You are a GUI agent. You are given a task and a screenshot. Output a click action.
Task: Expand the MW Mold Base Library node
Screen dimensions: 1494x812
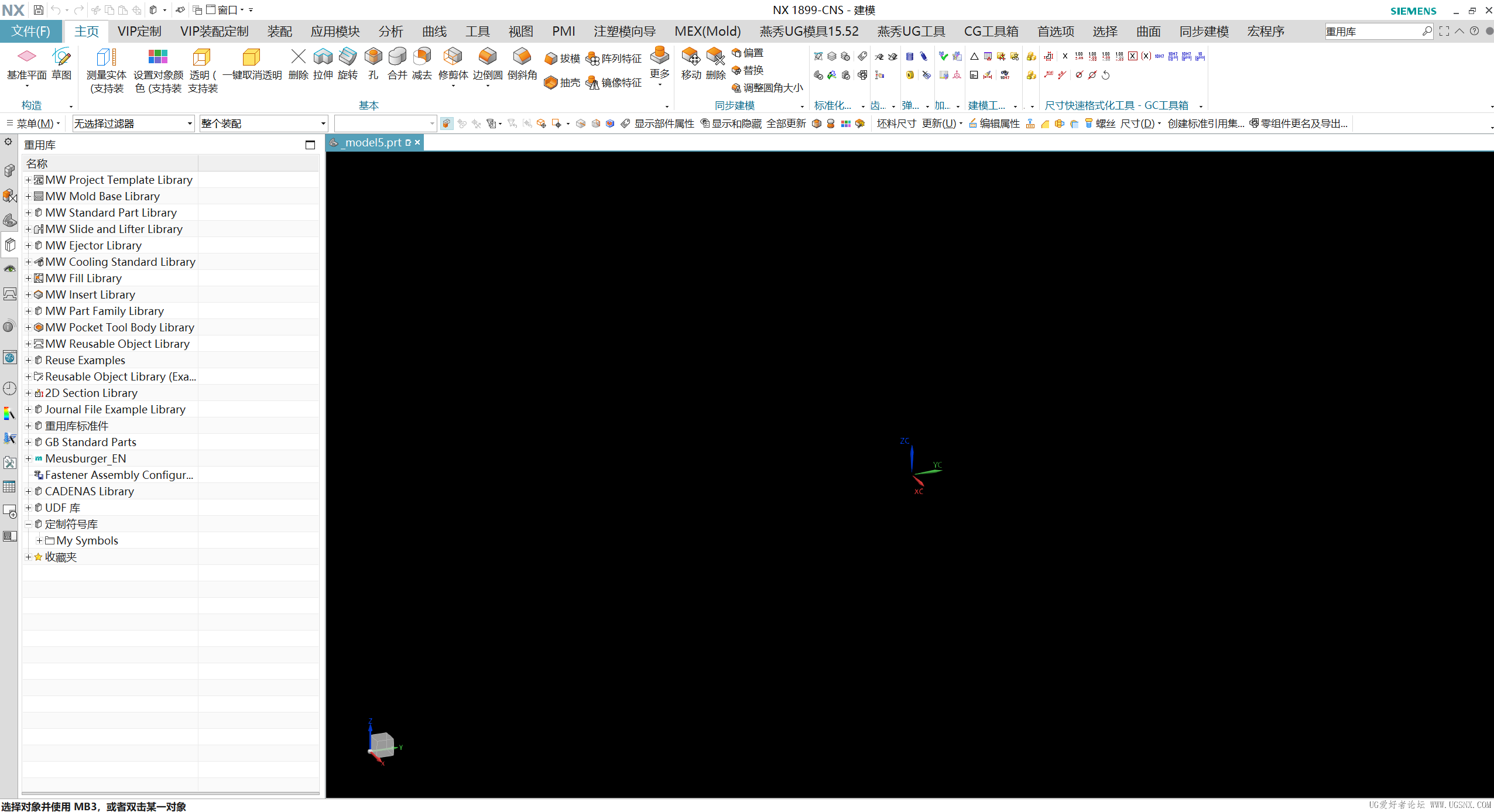pyautogui.click(x=28, y=196)
